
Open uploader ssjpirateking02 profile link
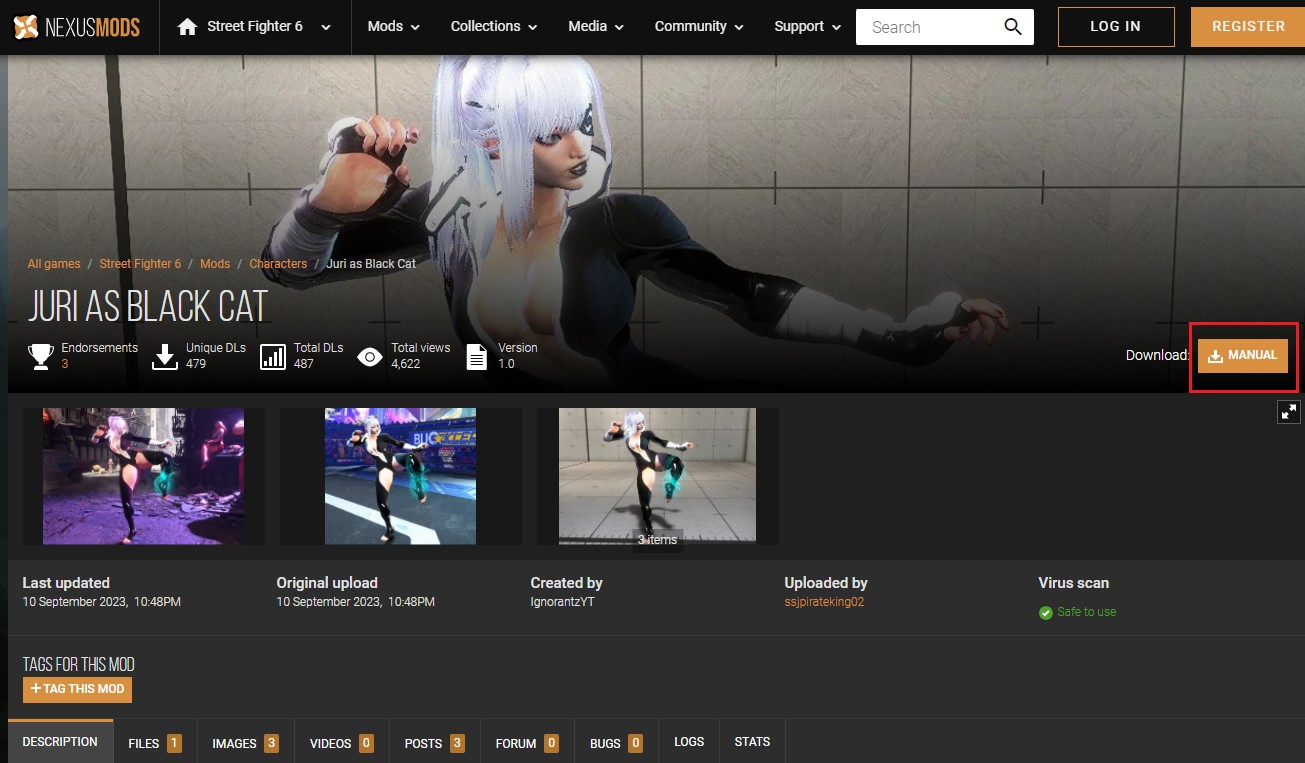pyautogui.click(x=824, y=602)
